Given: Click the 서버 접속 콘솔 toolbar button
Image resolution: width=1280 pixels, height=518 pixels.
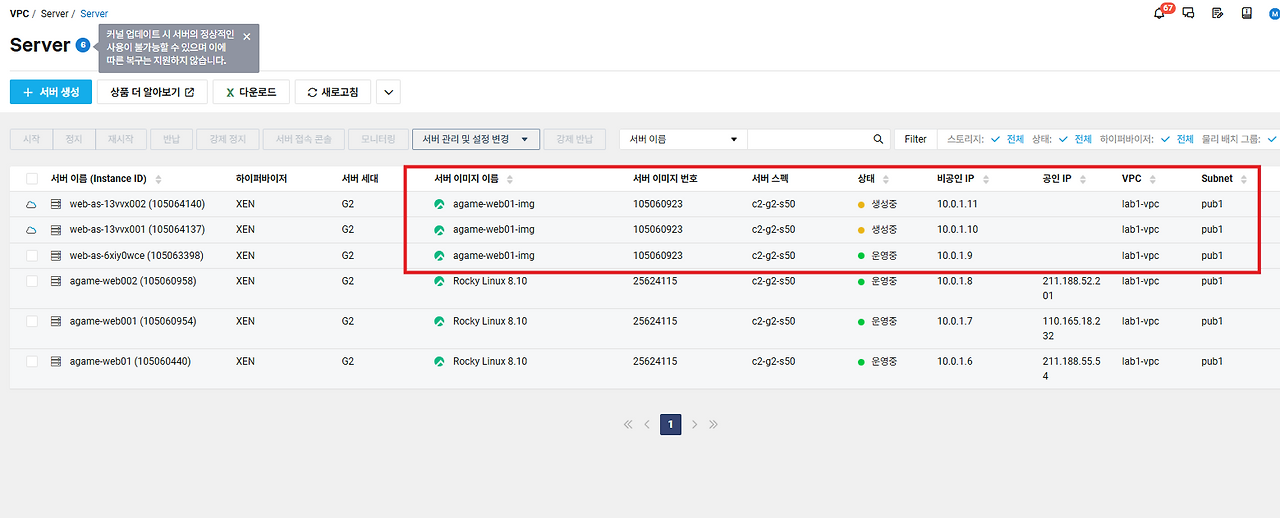Looking at the screenshot, I should coord(304,139).
